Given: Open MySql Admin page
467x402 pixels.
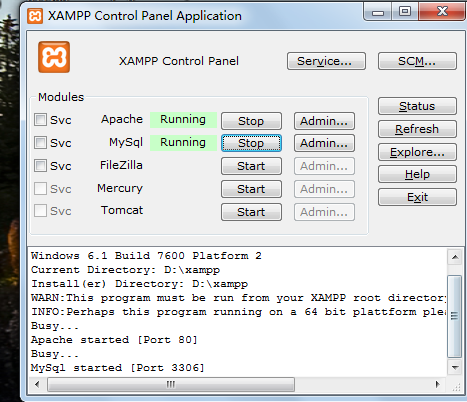Looking at the screenshot, I should [x=324, y=143].
